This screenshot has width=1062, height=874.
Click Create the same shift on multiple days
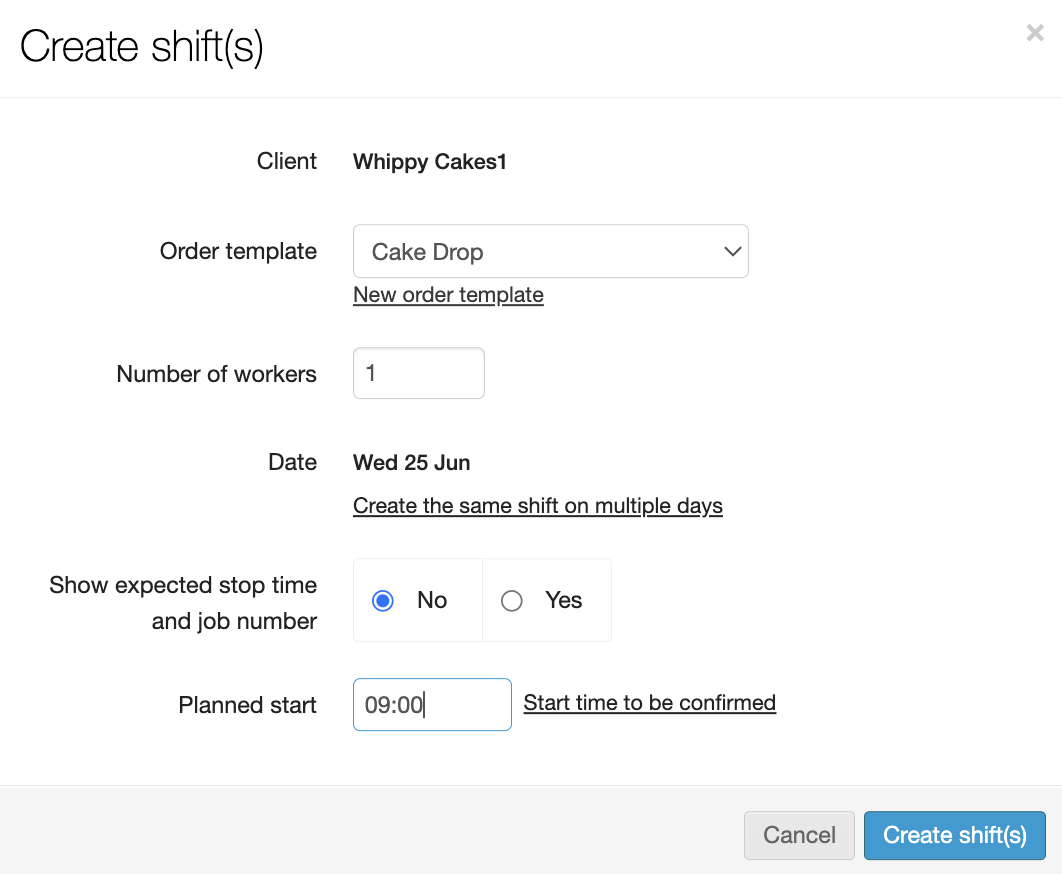[537, 506]
